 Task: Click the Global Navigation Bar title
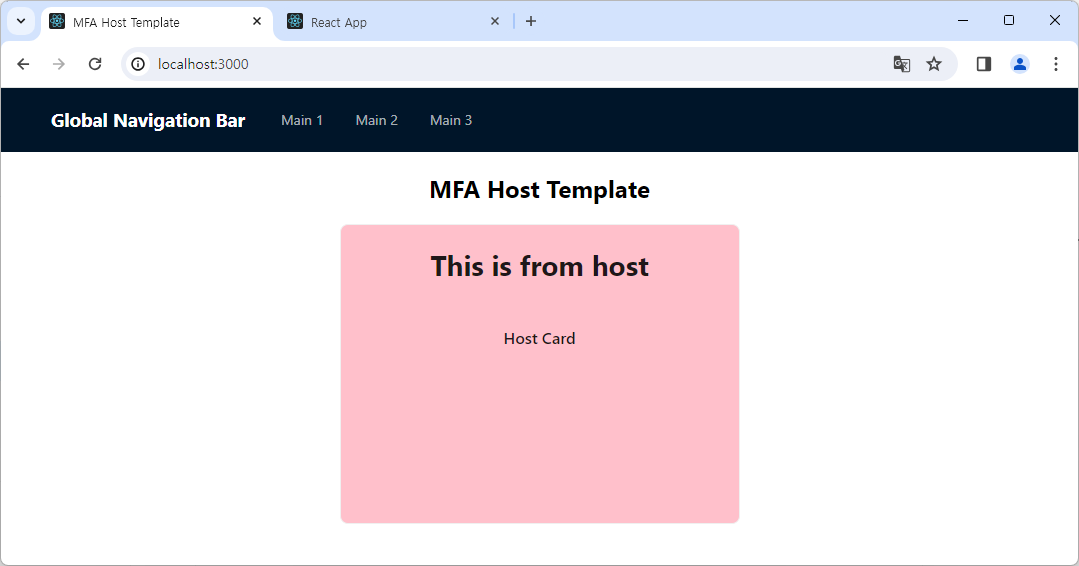pyautogui.click(x=148, y=120)
